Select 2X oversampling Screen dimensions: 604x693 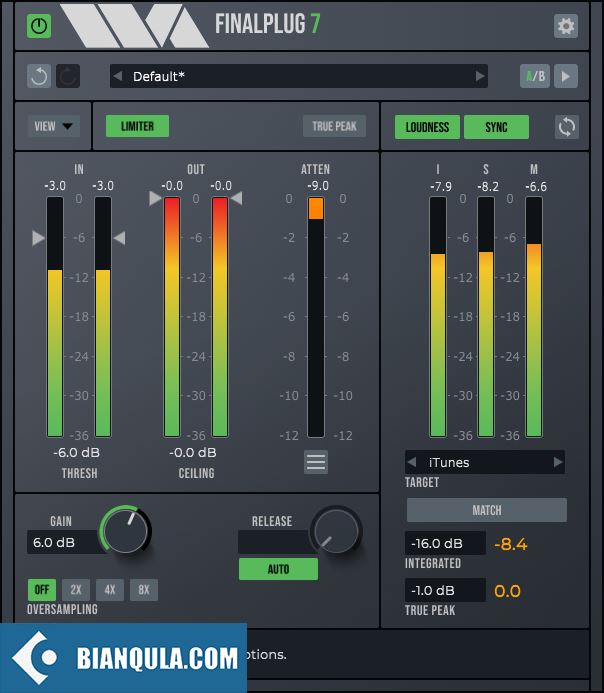76,590
